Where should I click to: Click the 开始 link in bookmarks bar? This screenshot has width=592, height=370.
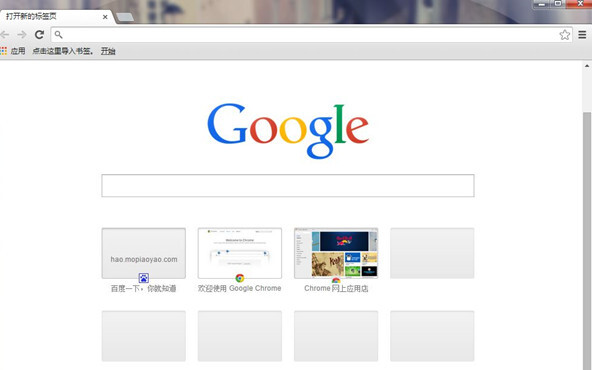pos(108,51)
